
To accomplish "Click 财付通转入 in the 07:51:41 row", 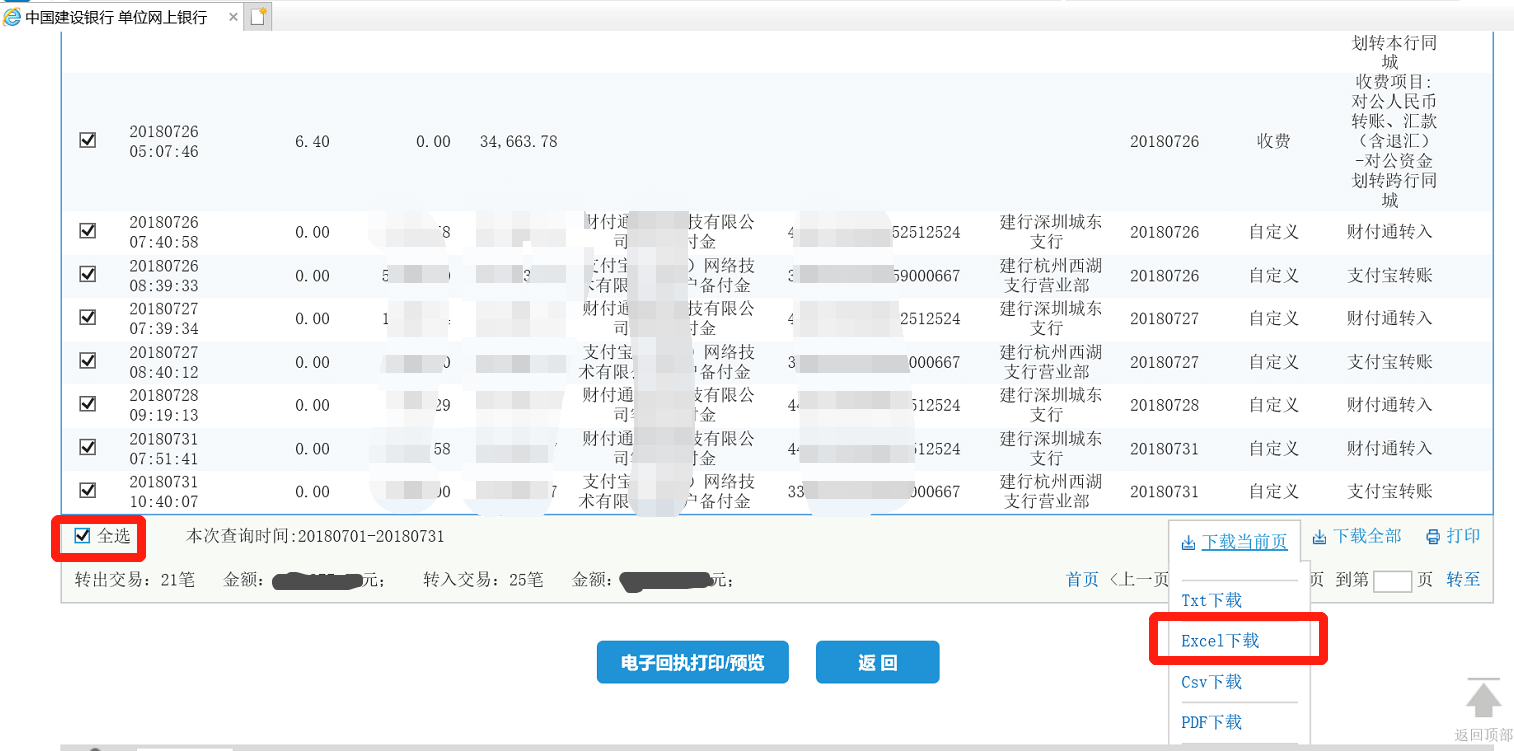I will point(1390,448).
